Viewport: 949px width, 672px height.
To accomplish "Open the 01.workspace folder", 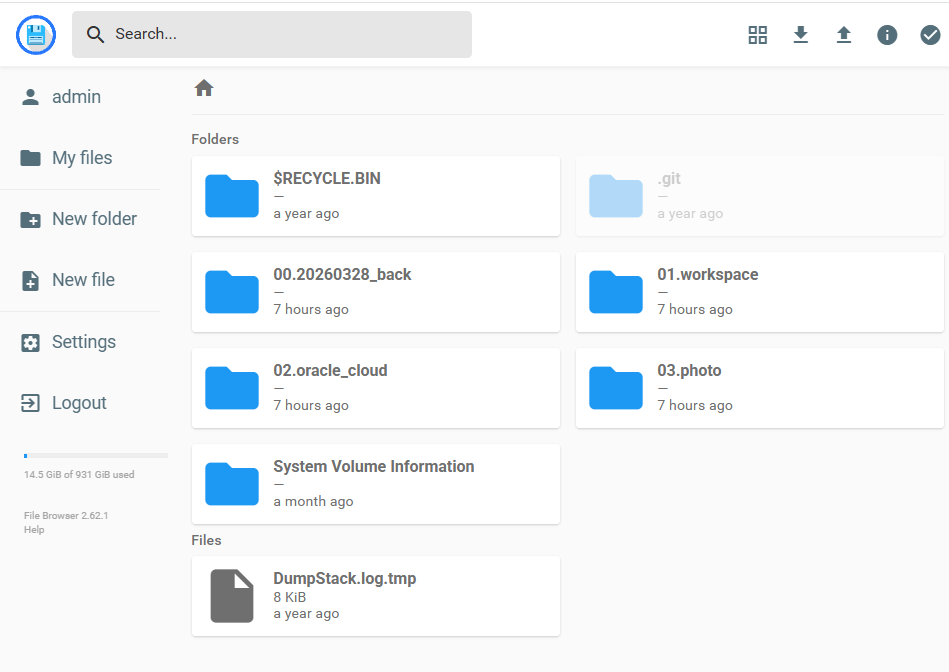I will point(760,291).
